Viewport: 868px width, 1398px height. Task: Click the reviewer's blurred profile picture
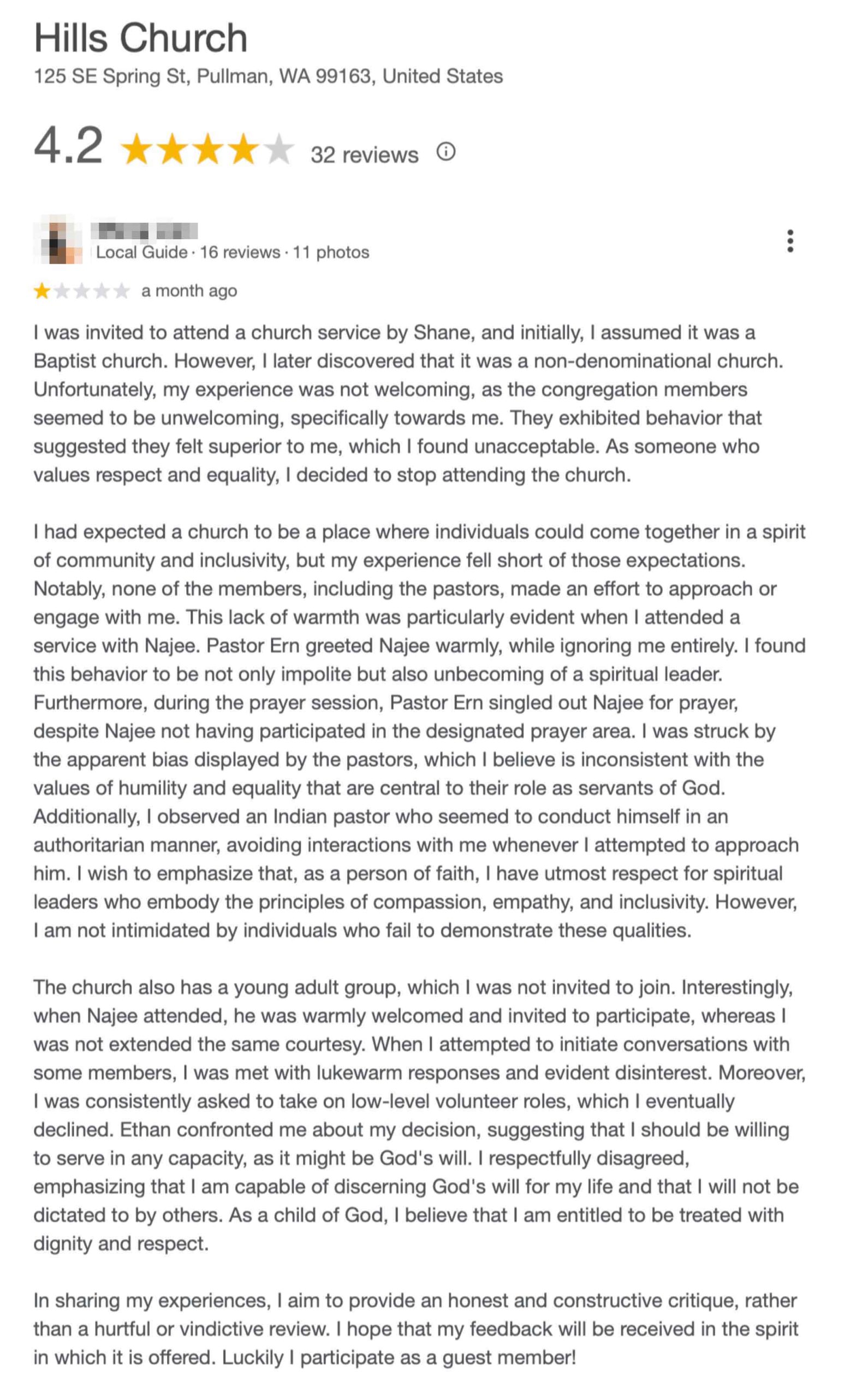57,240
